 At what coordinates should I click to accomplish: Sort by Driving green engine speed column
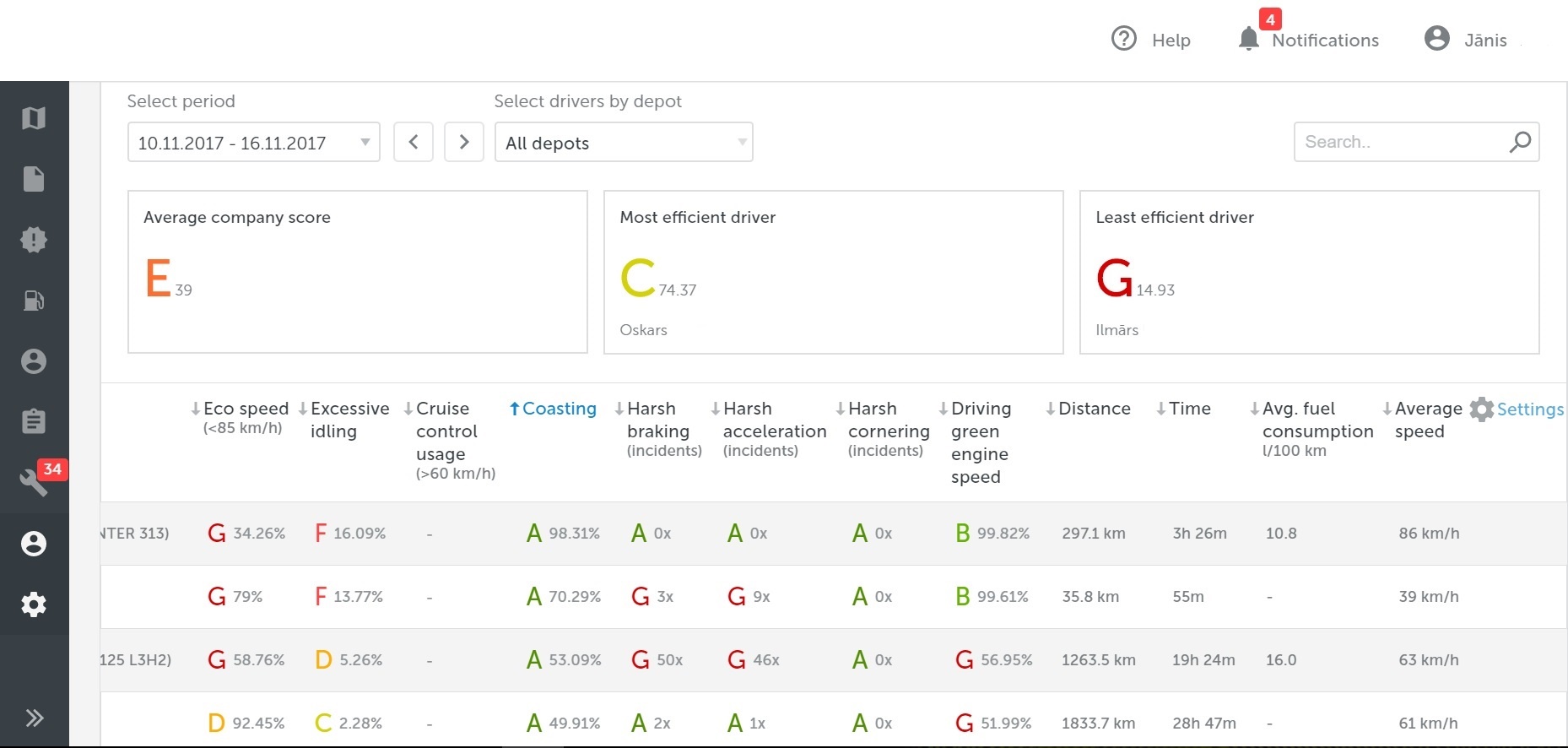click(x=975, y=442)
